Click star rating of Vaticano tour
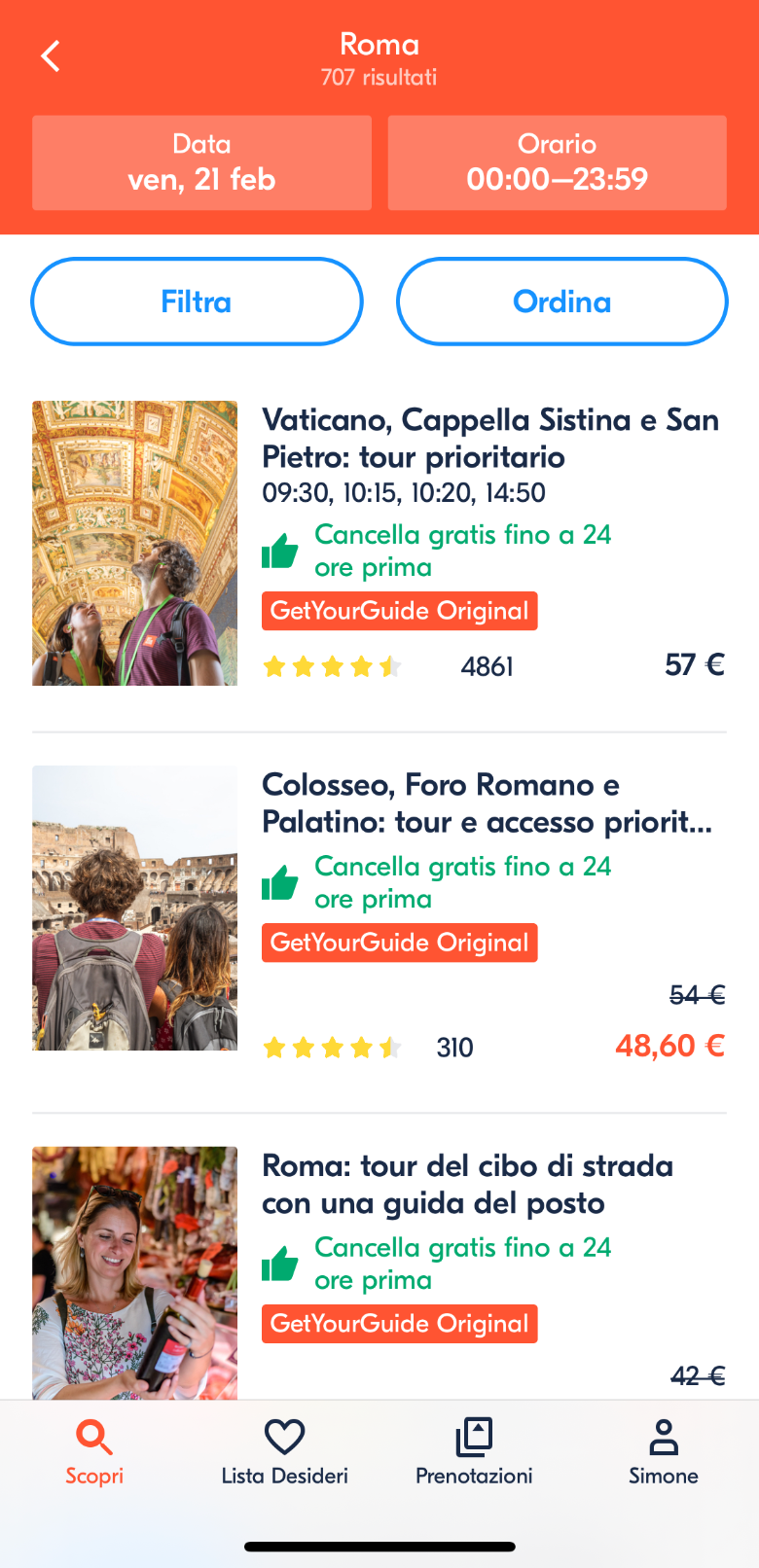The height and width of the screenshot is (1568, 759). (x=332, y=666)
